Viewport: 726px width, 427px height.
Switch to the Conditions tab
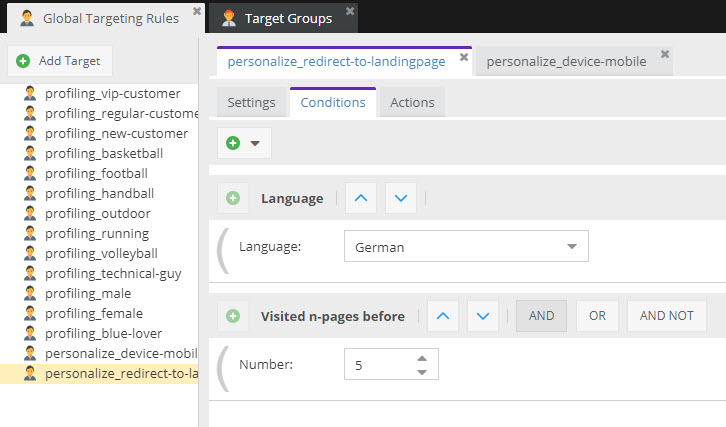point(333,102)
